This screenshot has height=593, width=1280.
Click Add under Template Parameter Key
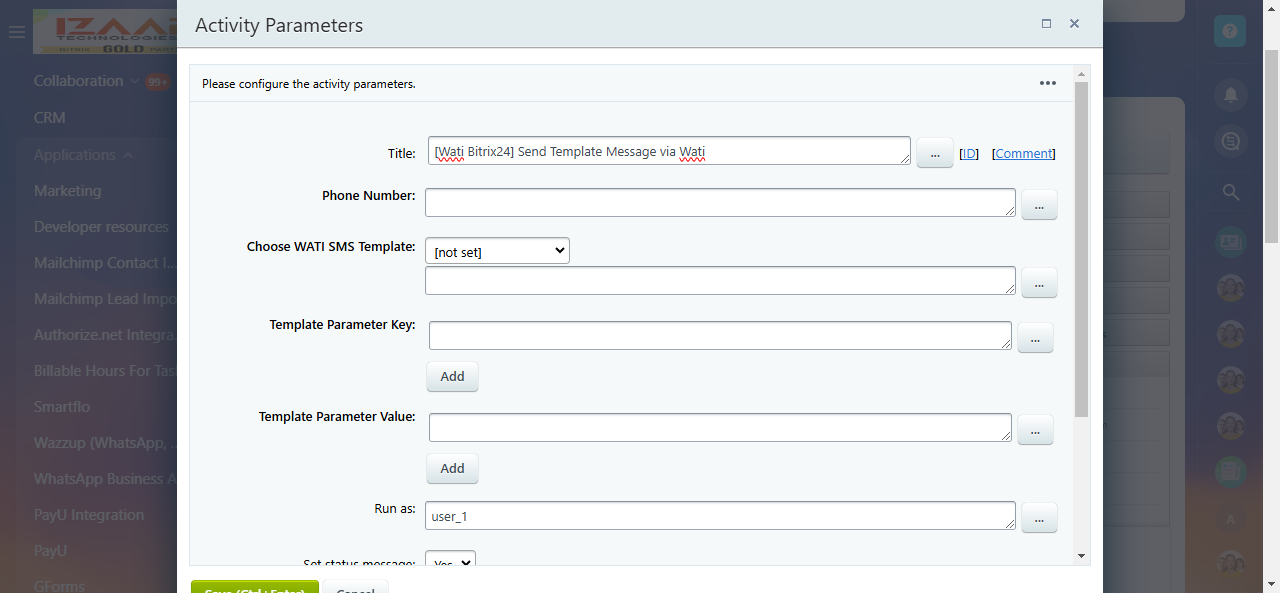452,376
